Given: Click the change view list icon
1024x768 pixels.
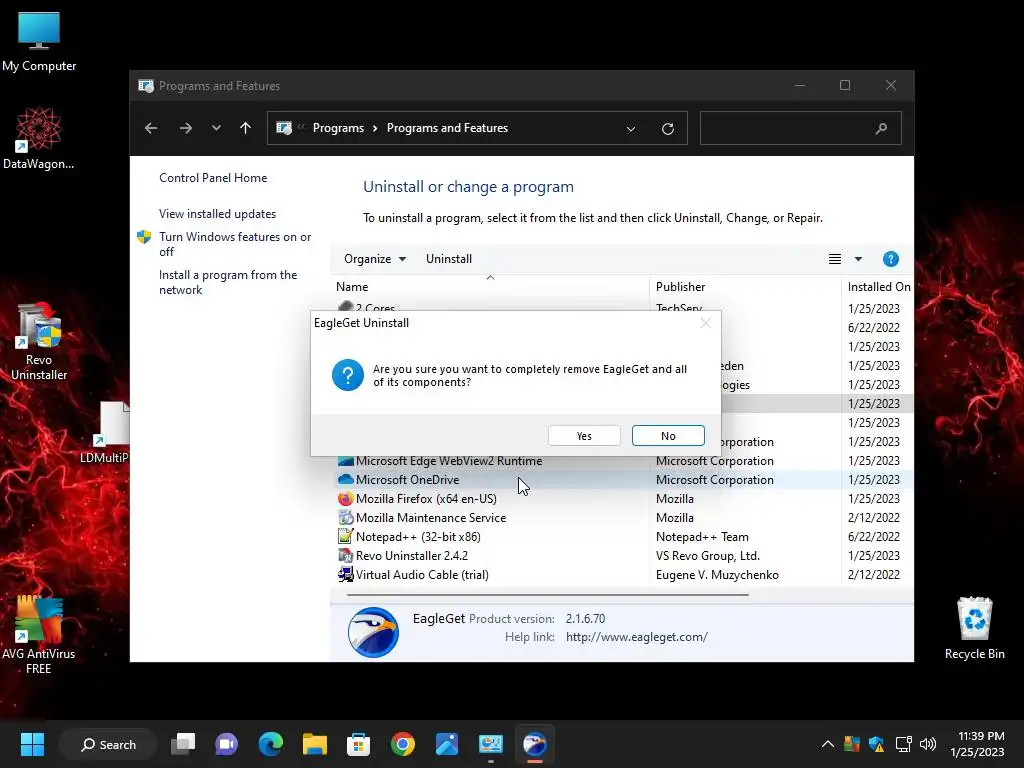Looking at the screenshot, I should click(835, 259).
